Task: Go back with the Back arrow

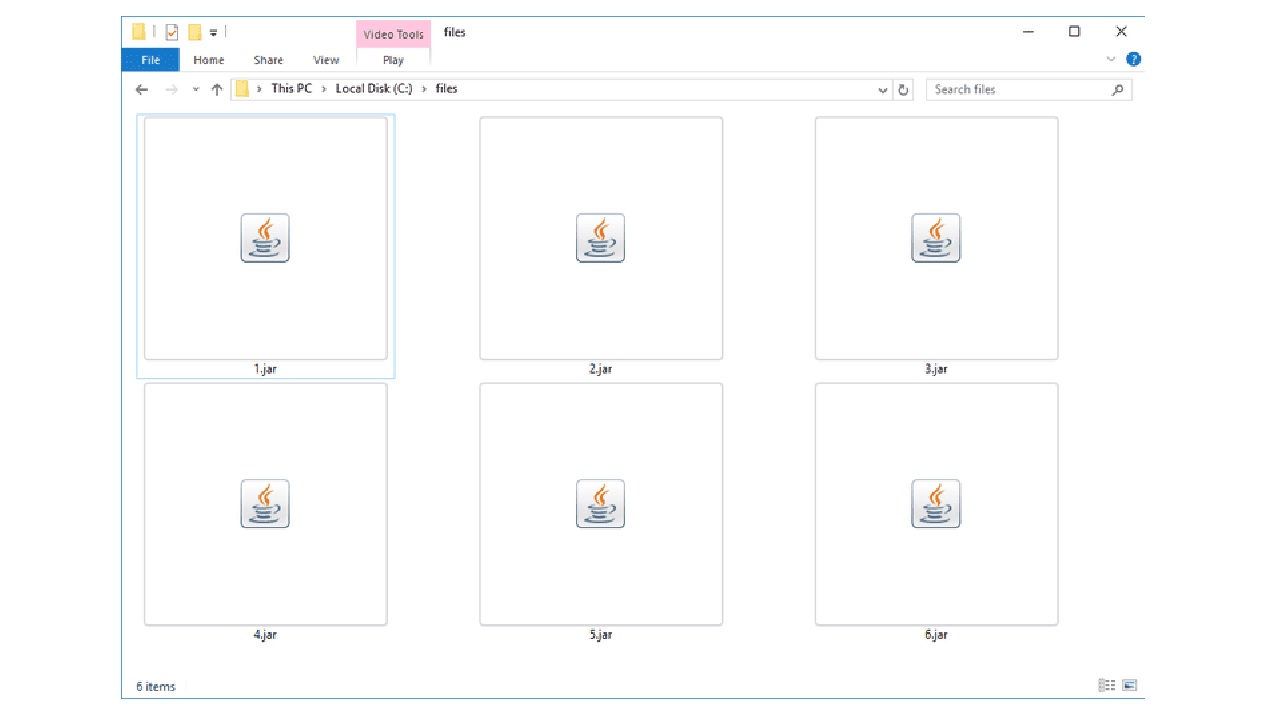Action: [x=142, y=89]
